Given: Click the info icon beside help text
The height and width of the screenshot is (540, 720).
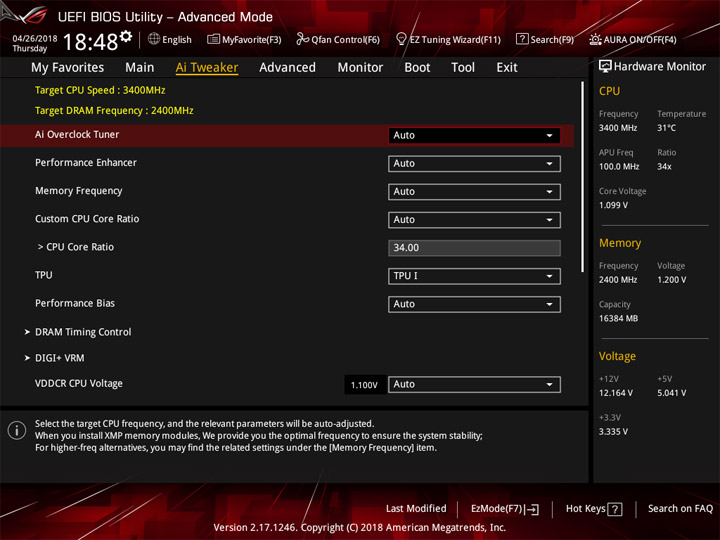Looking at the screenshot, I should [x=17, y=431].
